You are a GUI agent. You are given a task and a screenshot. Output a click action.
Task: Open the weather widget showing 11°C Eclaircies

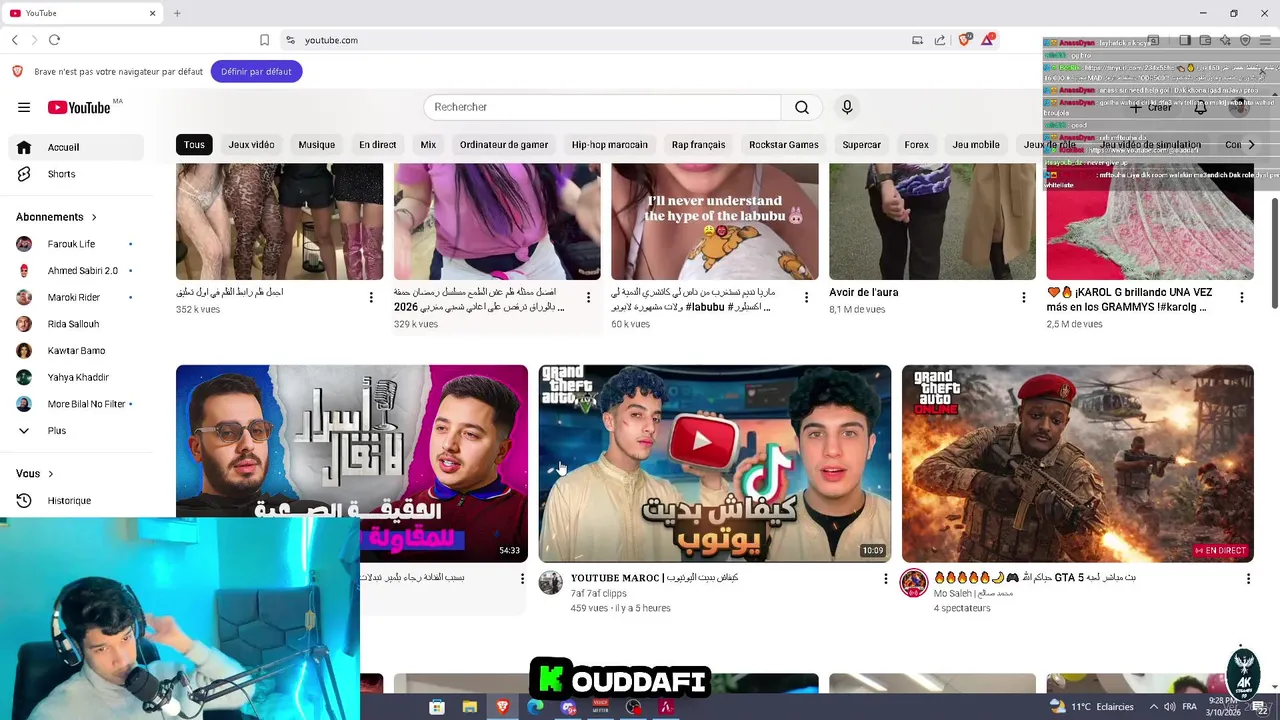(x=1092, y=707)
